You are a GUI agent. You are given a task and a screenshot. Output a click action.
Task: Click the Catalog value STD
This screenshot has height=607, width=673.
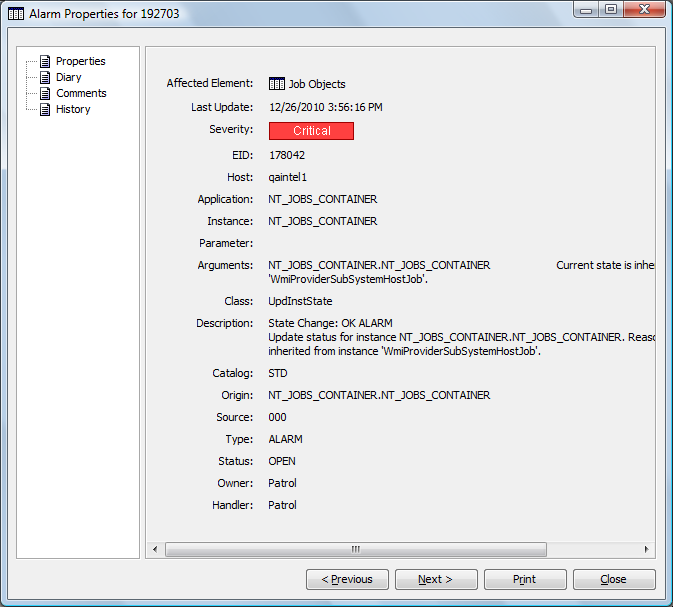pos(278,373)
